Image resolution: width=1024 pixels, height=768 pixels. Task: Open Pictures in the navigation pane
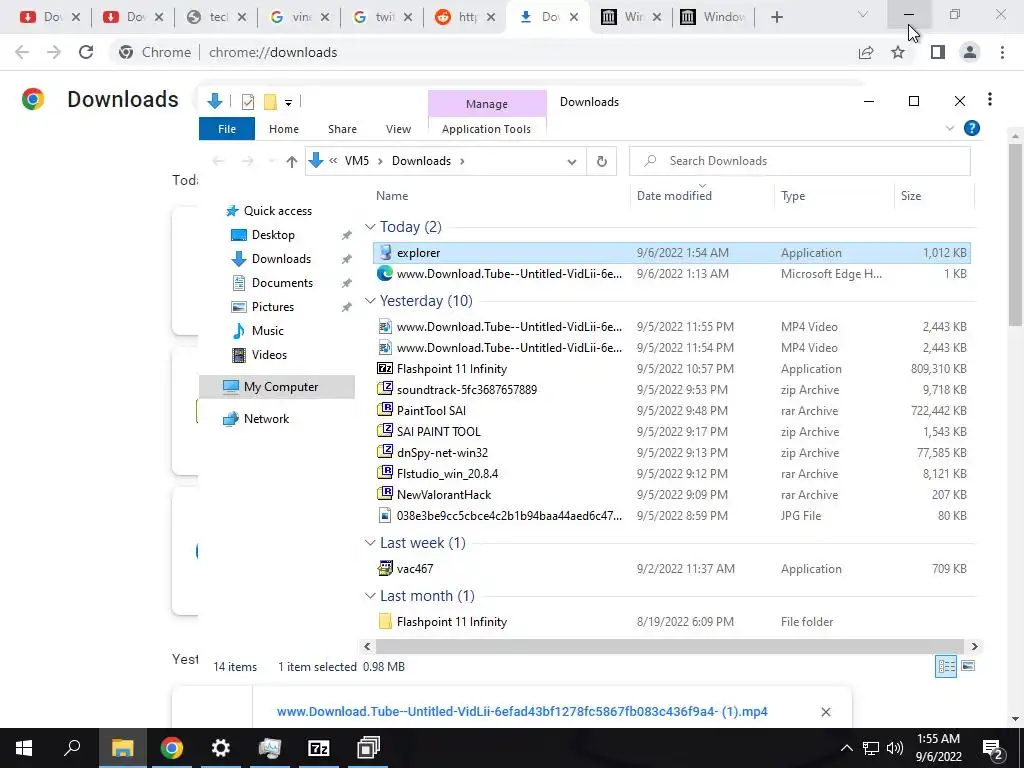[272, 307]
